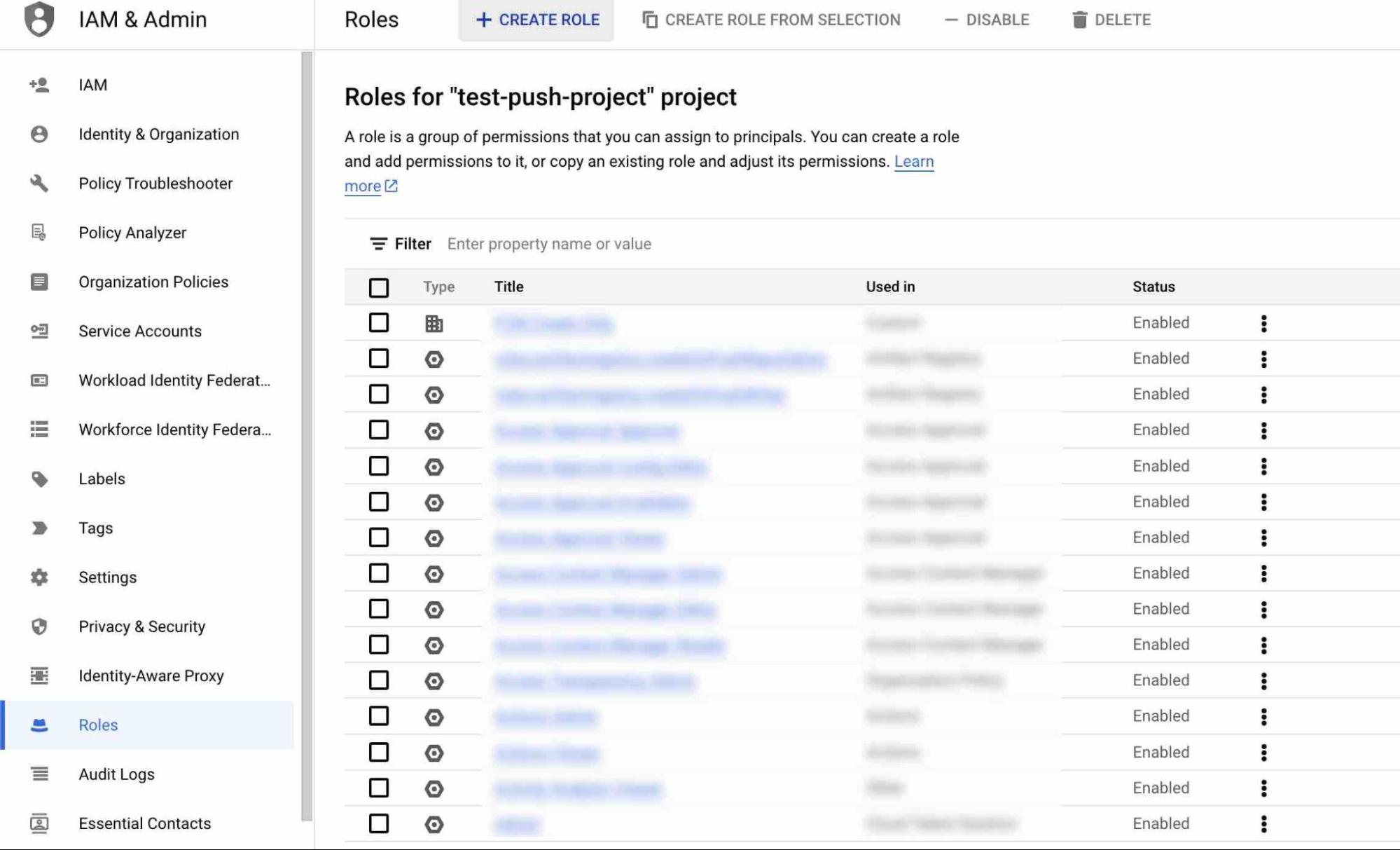
Task: Click the Audit Logs menu item
Action: (117, 773)
